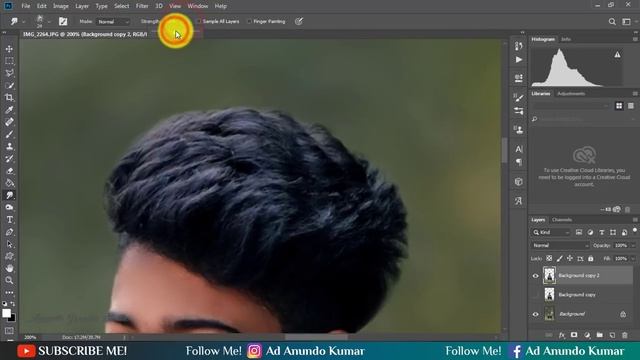Screen dimensions: 640x360
Task: Open the Fill slider dropdown
Action: [633, 258]
